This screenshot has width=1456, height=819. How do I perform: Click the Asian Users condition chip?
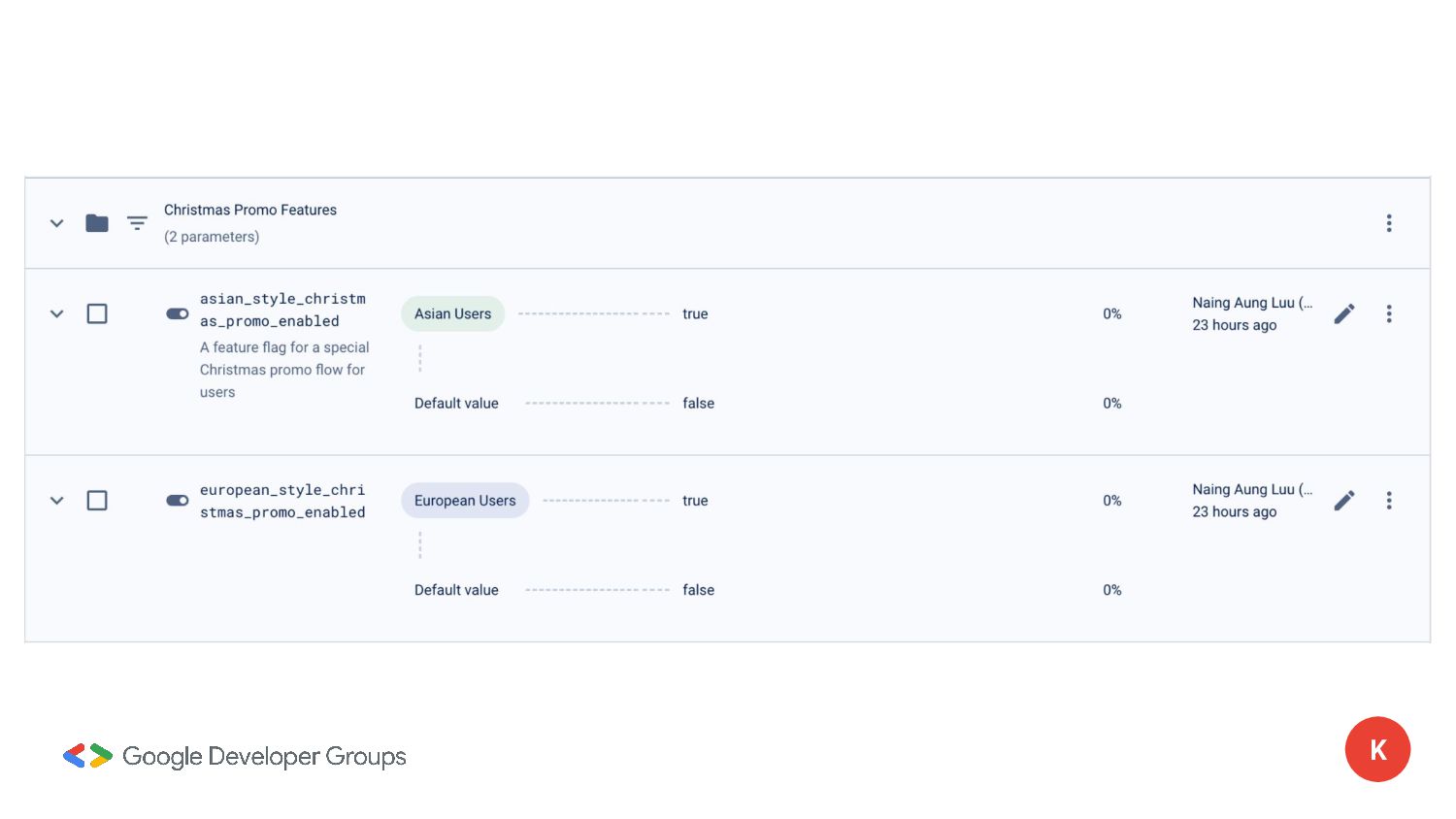452,313
